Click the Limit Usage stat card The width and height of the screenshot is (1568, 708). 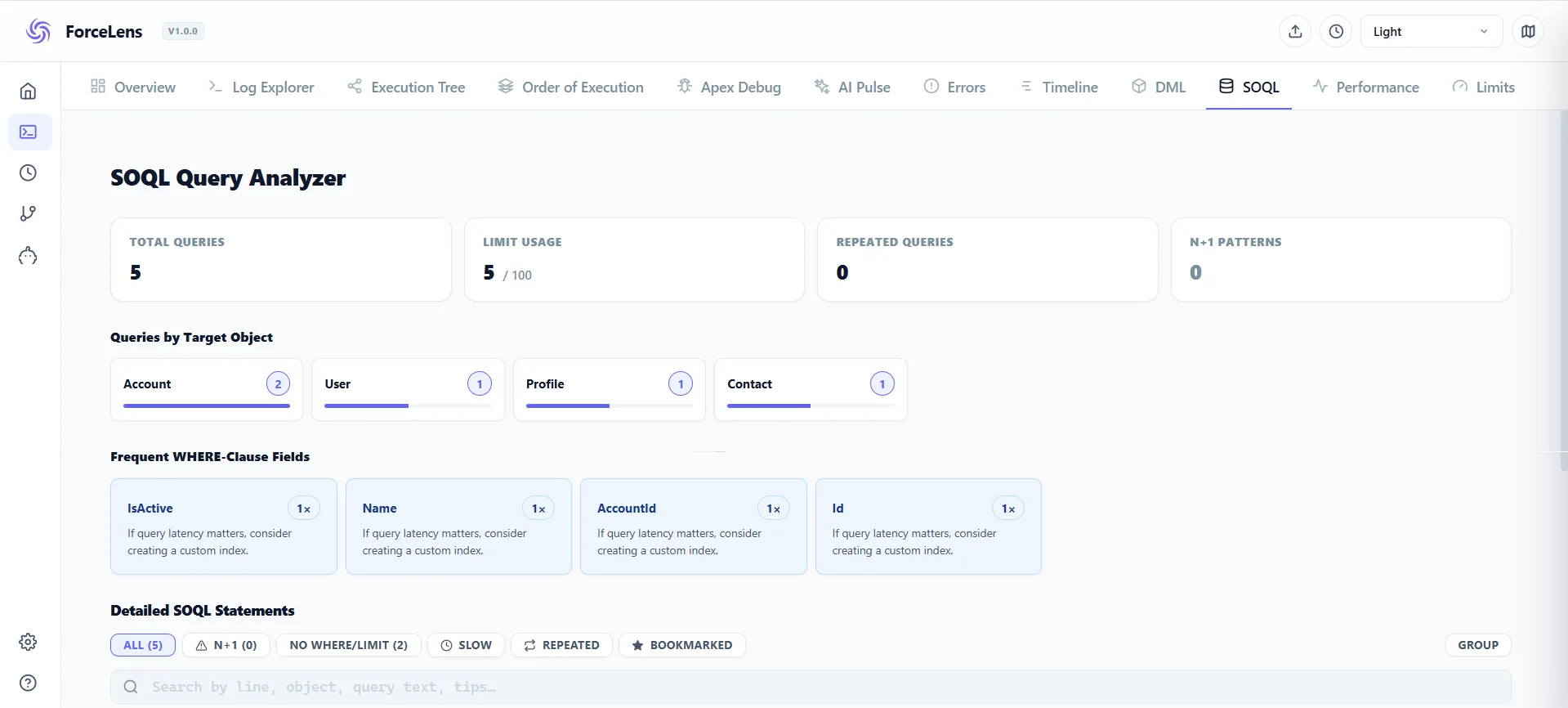point(634,259)
